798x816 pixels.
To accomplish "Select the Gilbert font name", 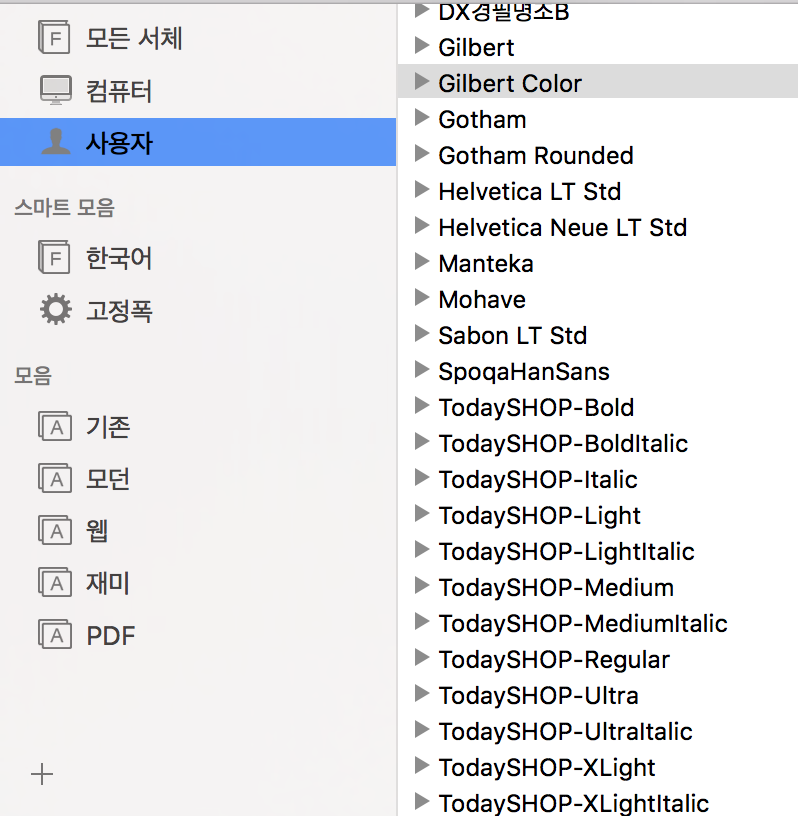I will [x=476, y=48].
